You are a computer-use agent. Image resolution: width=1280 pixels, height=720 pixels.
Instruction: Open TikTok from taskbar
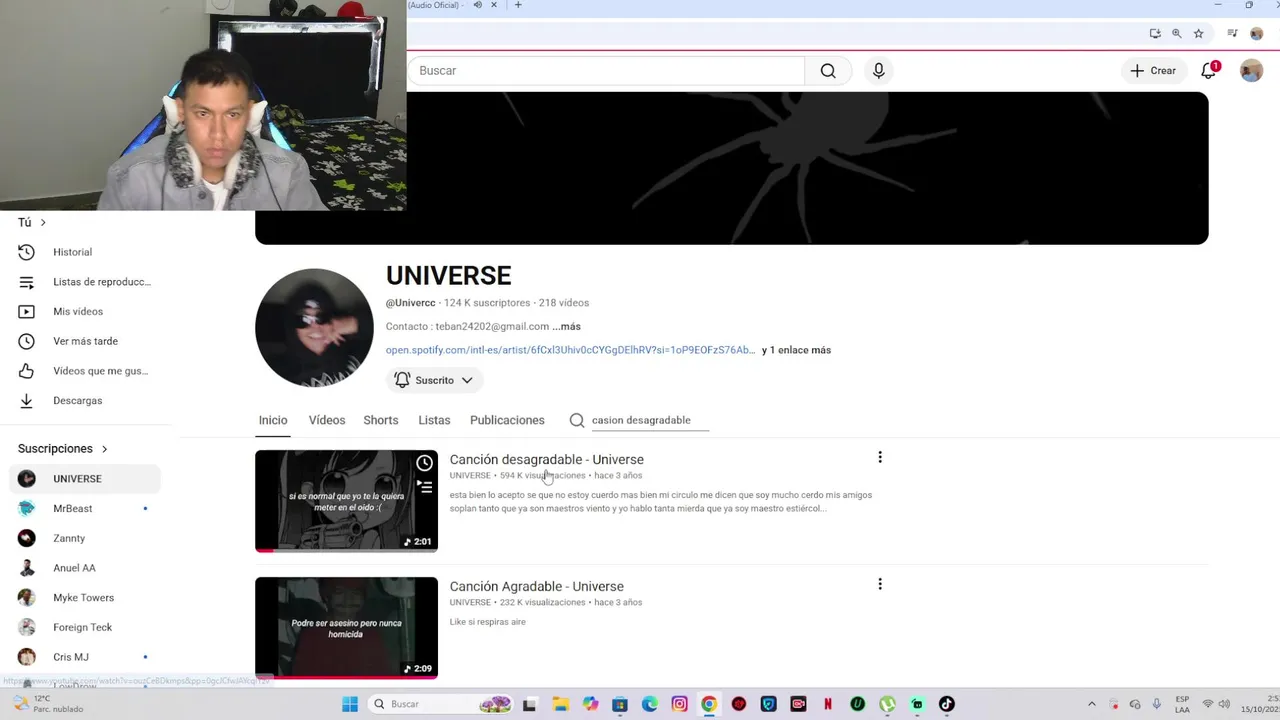tap(947, 704)
